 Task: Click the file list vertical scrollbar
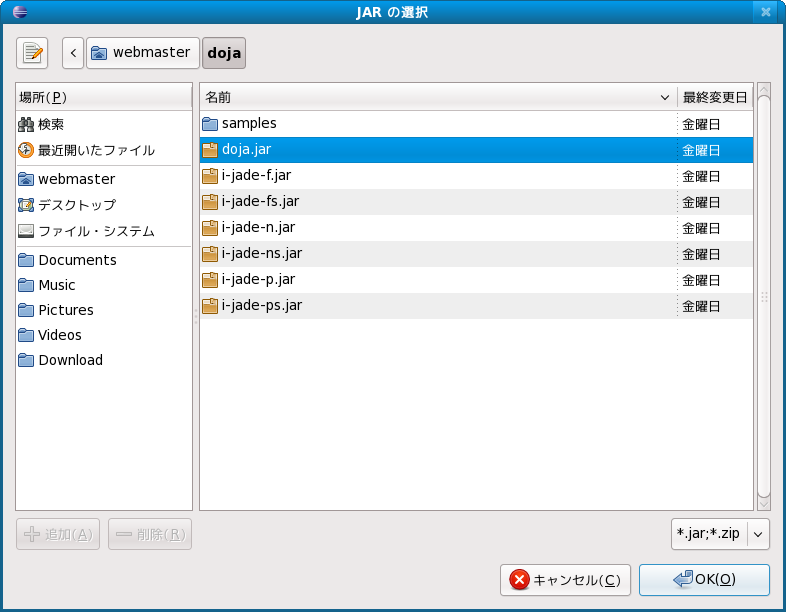click(x=764, y=295)
